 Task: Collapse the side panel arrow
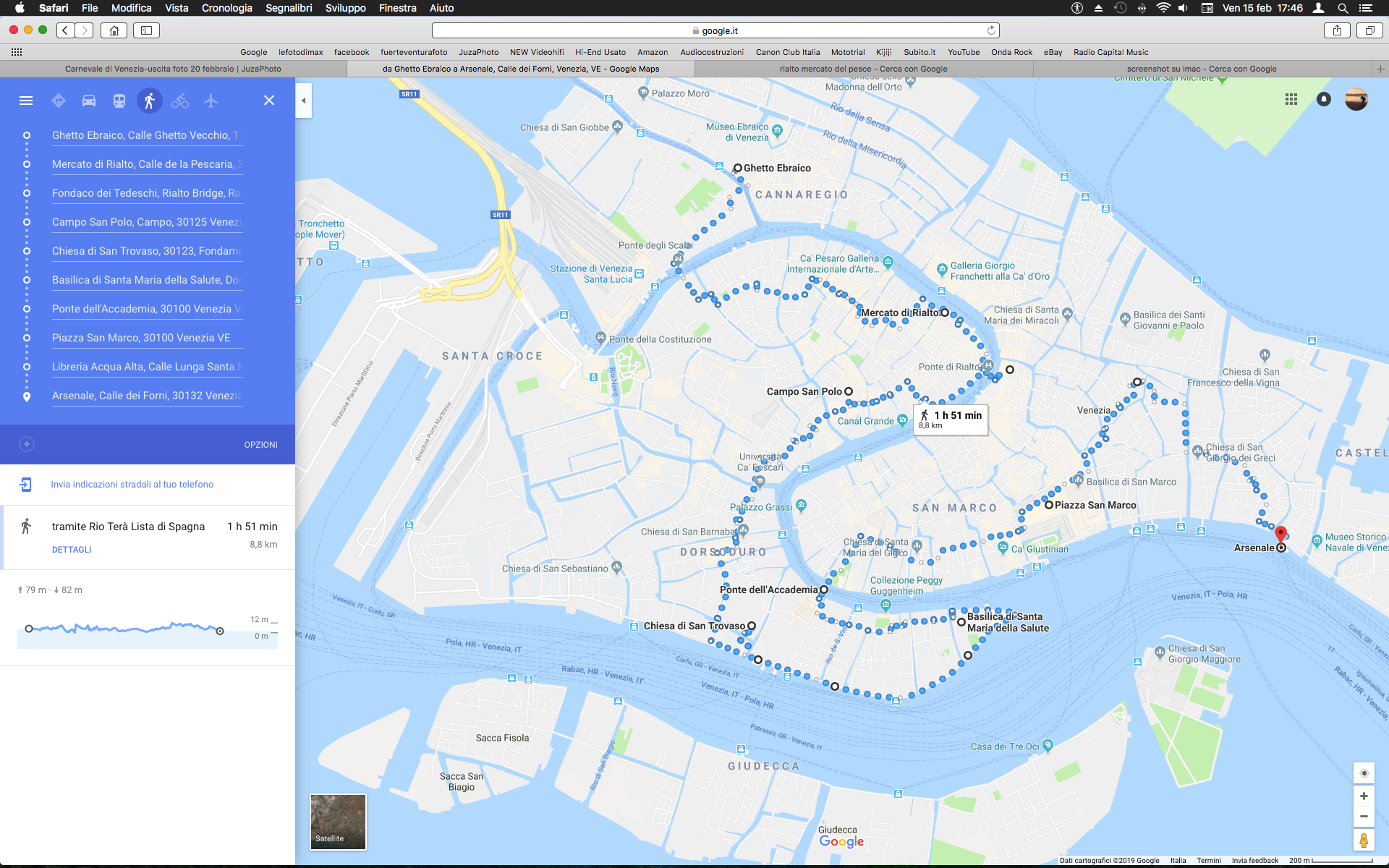[304, 101]
